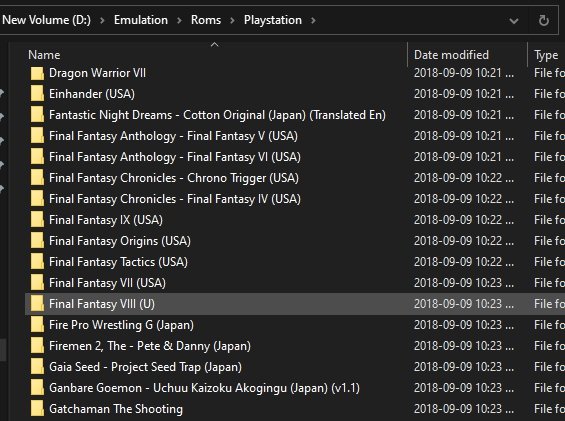The image size is (565, 421).
Task: Click the address bar empty input area
Action: click(411, 21)
